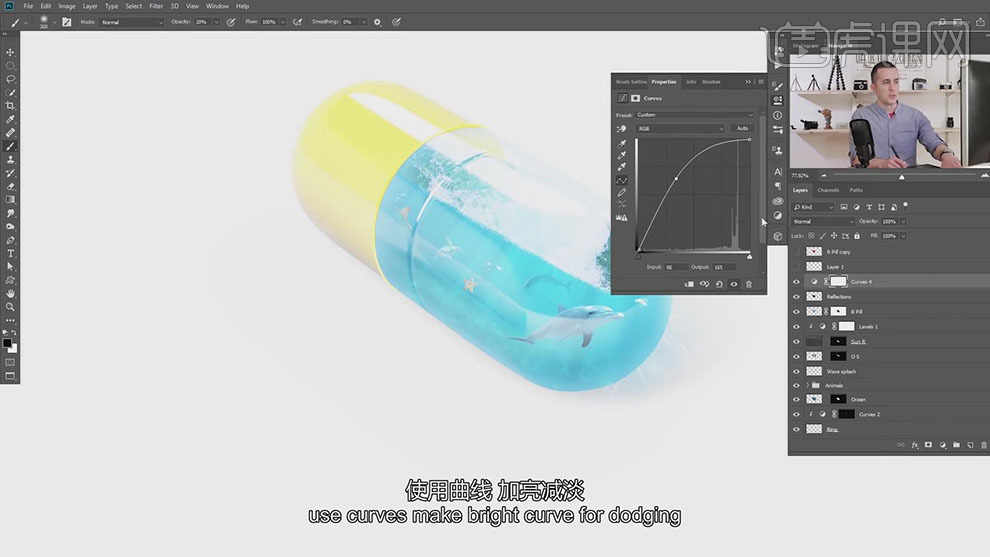This screenshot has width=990, height=557.
Task: Pick the black point eyedropper in Curves
Action: click(x=622, y=144)
